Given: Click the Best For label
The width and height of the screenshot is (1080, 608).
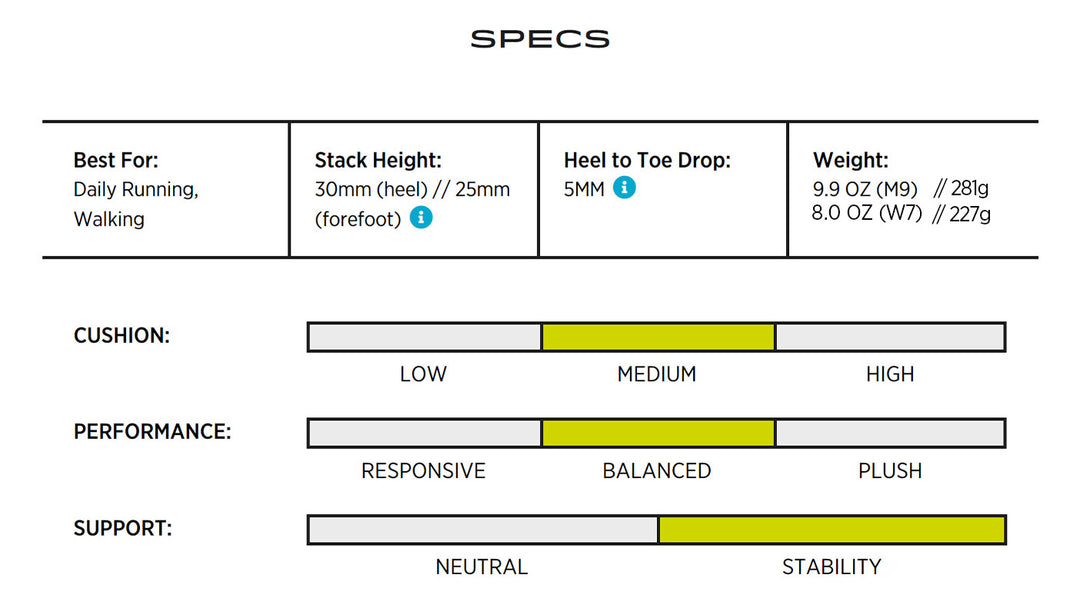Looking at the screenshot, I should coord(116,160).
